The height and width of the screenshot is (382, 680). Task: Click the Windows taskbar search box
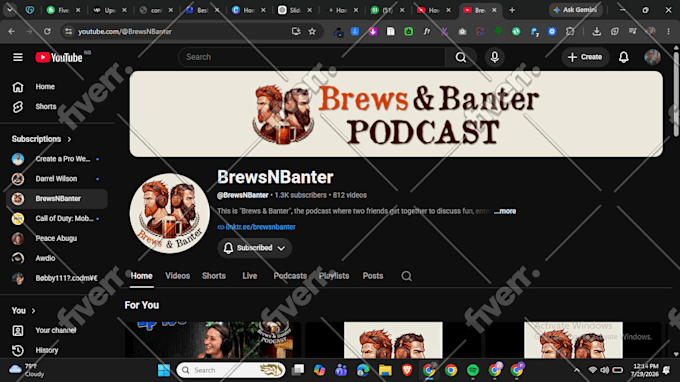[231, 370]
